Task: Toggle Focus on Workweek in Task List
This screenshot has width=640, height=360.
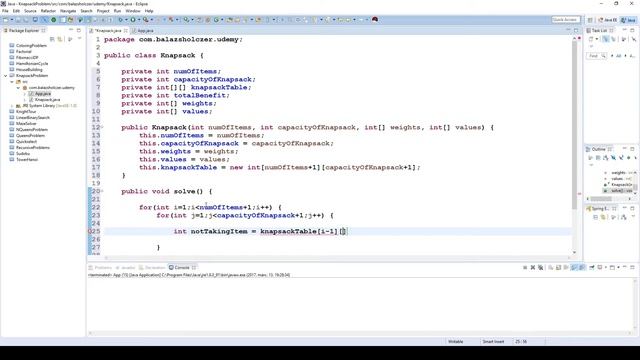Action: (x=623, y=39)
